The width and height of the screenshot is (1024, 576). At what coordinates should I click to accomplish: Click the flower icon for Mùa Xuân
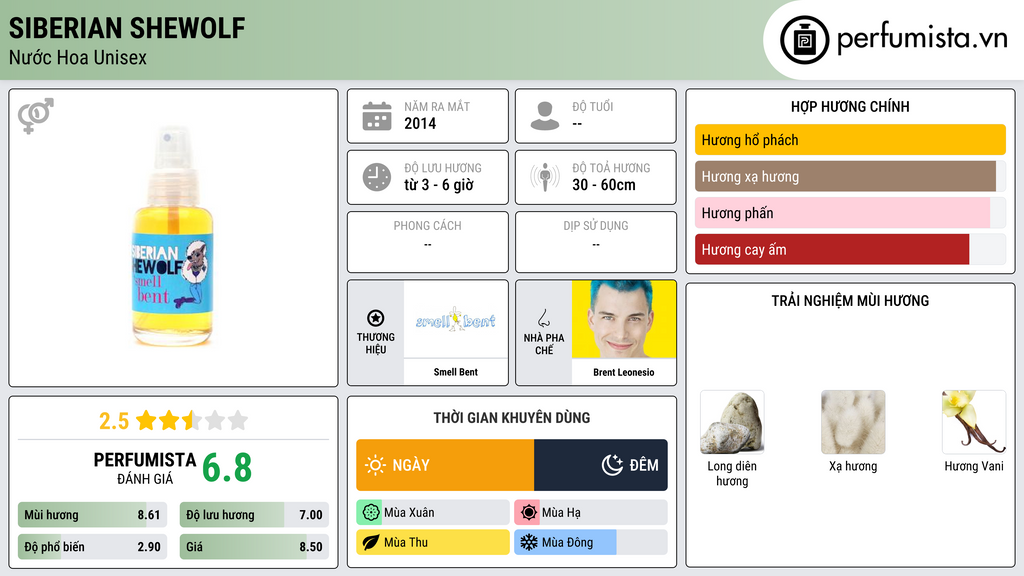370,513
